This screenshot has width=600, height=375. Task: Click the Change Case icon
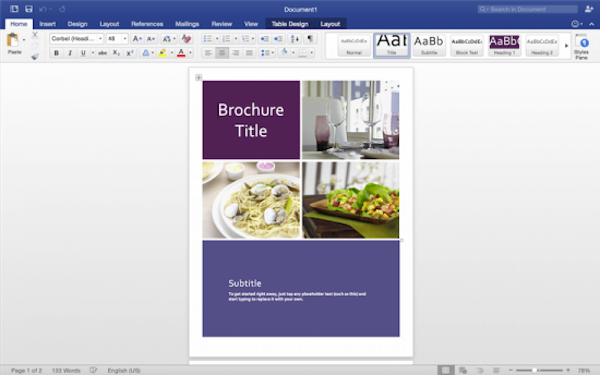point(166,39)
